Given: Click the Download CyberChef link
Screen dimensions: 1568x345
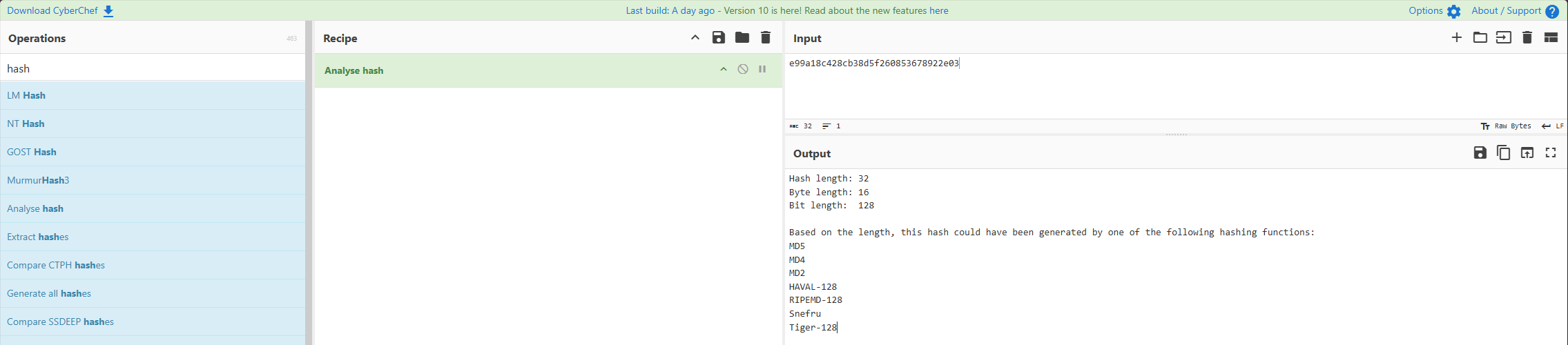Looking at the screenshot, I should (x=60, y=11).
